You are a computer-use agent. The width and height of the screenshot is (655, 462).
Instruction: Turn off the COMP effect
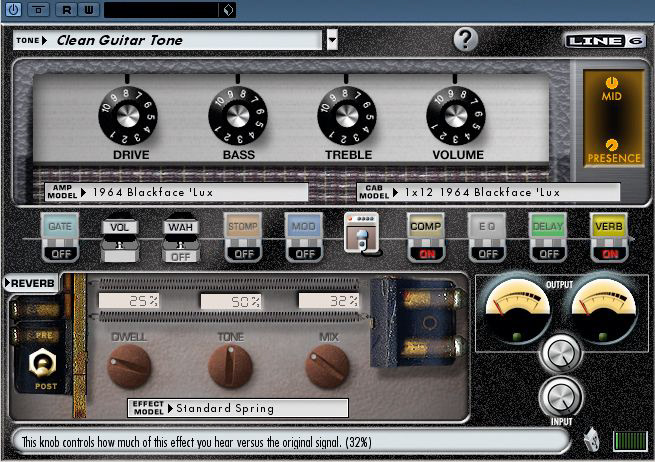pos(426,237)
